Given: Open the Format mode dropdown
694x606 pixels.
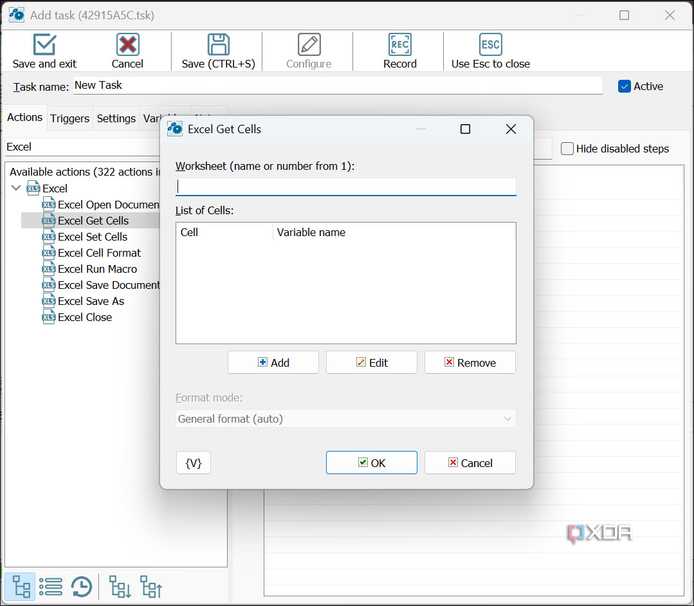Looking at the screenshot, I should coord(346,419).
